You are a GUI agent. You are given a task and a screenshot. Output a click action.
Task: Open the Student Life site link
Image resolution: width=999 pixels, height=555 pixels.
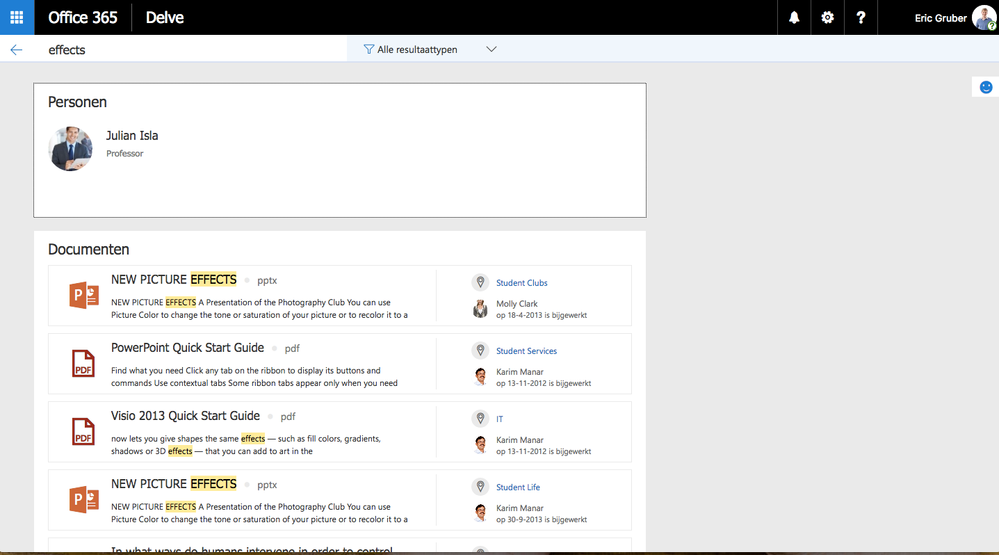518,487
